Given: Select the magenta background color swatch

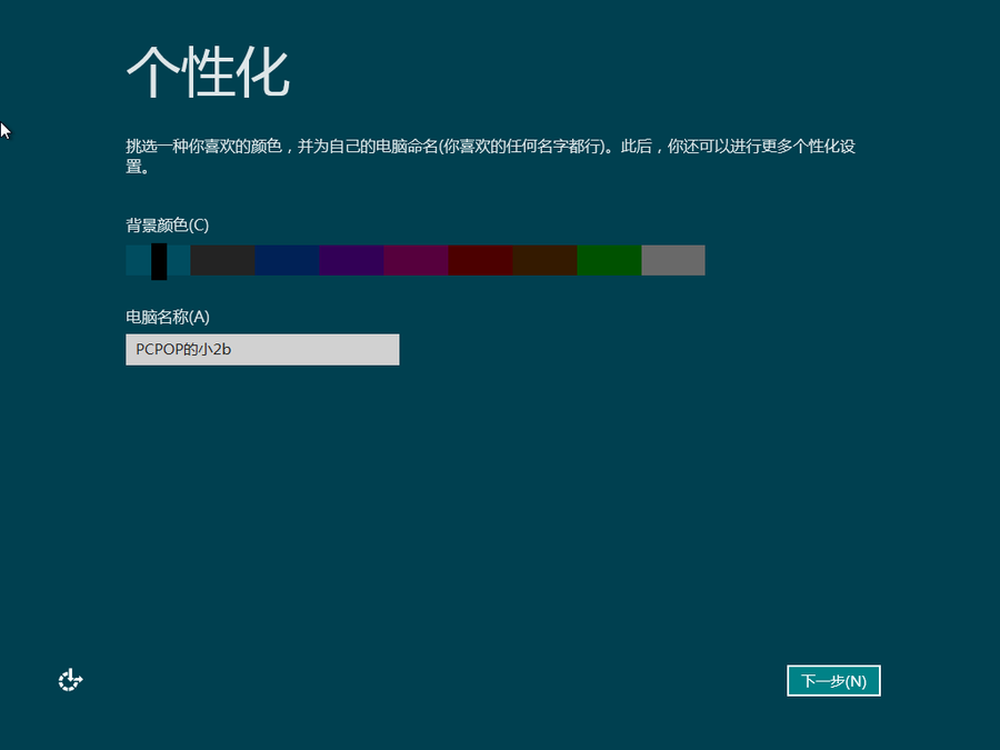Looking at the screenshot, I should tap(415, 260).
